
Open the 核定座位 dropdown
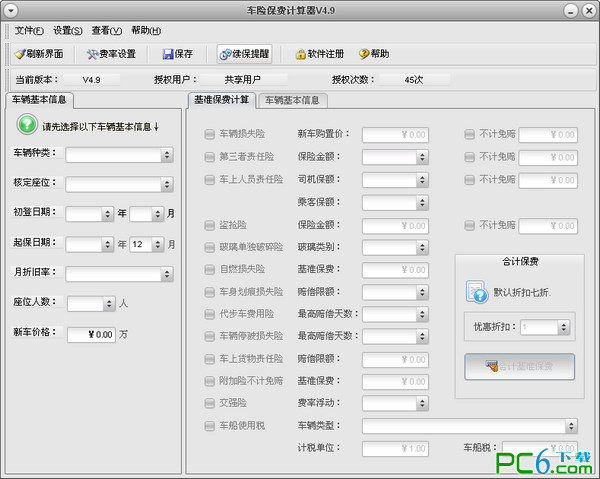119,184
